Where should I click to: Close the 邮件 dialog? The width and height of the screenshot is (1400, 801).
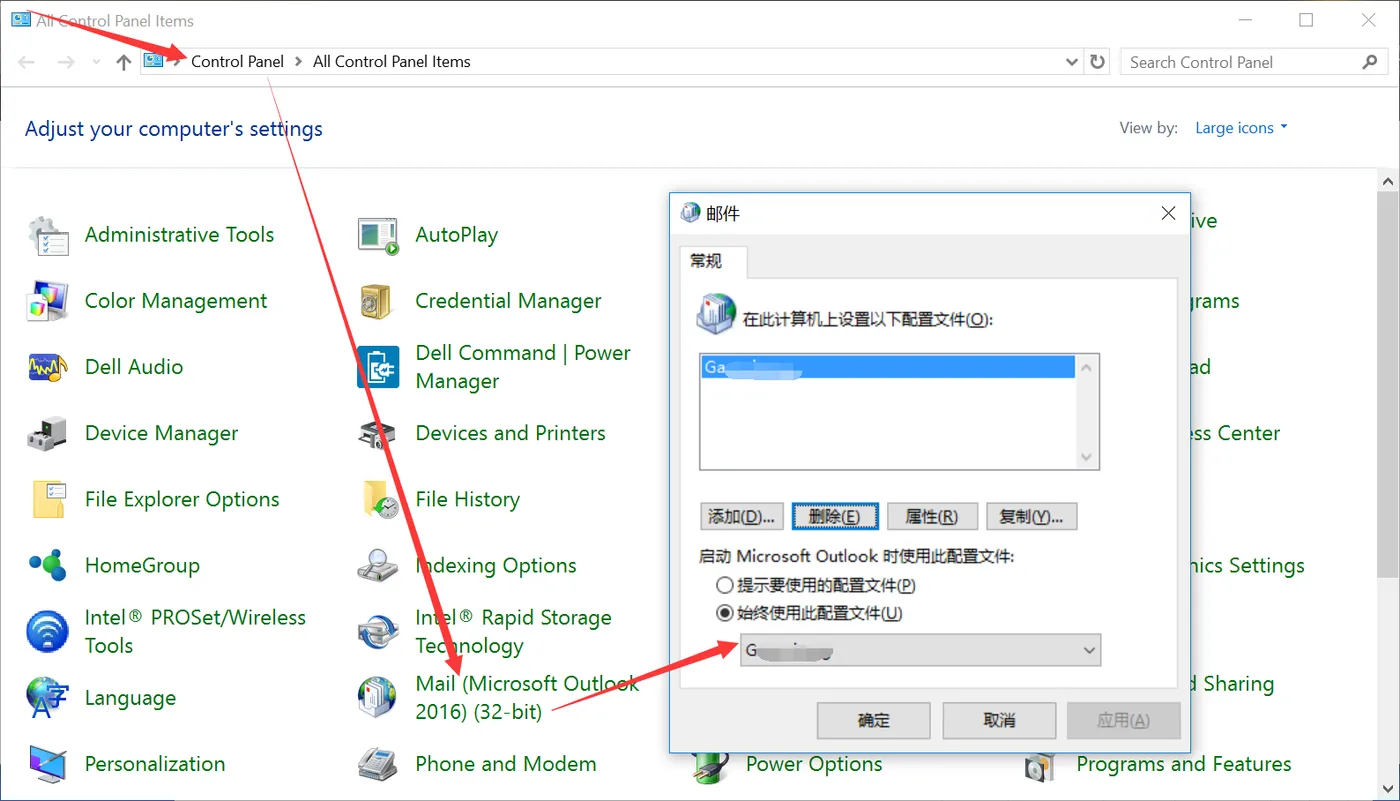[x=1168, y=213]
